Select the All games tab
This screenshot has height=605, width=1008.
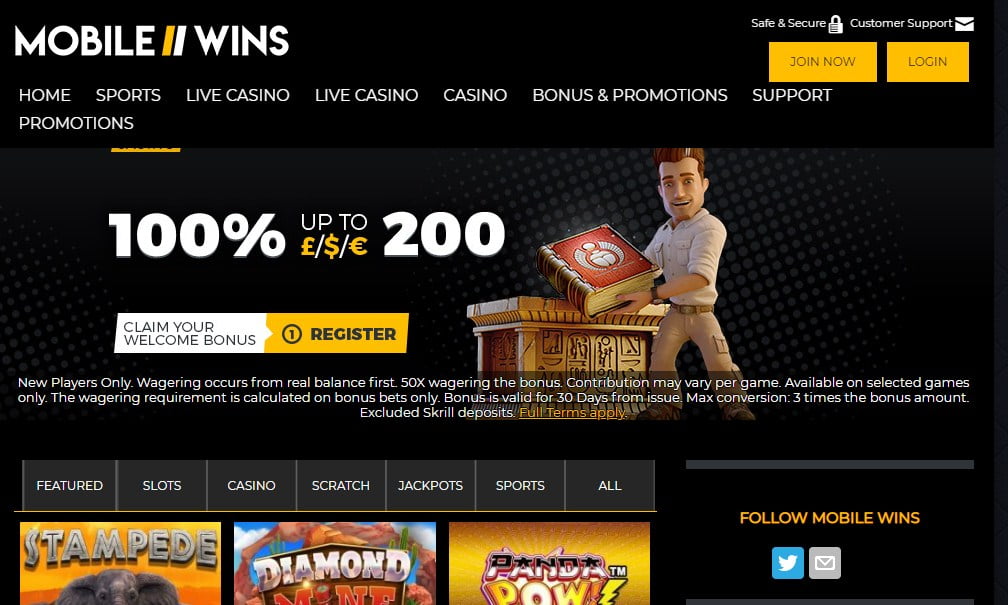609,485
